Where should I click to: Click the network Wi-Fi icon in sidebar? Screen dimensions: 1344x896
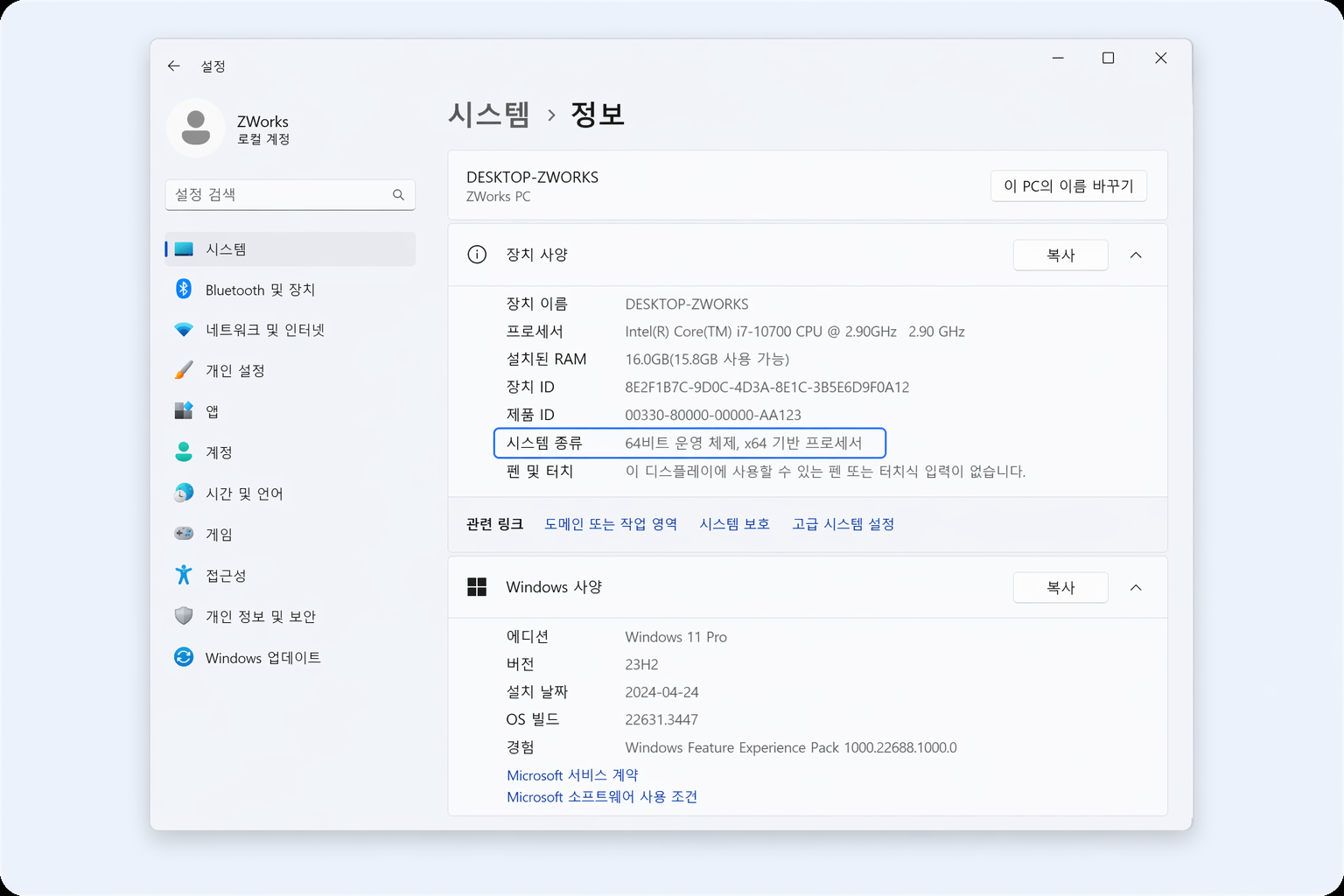[184, 330]
